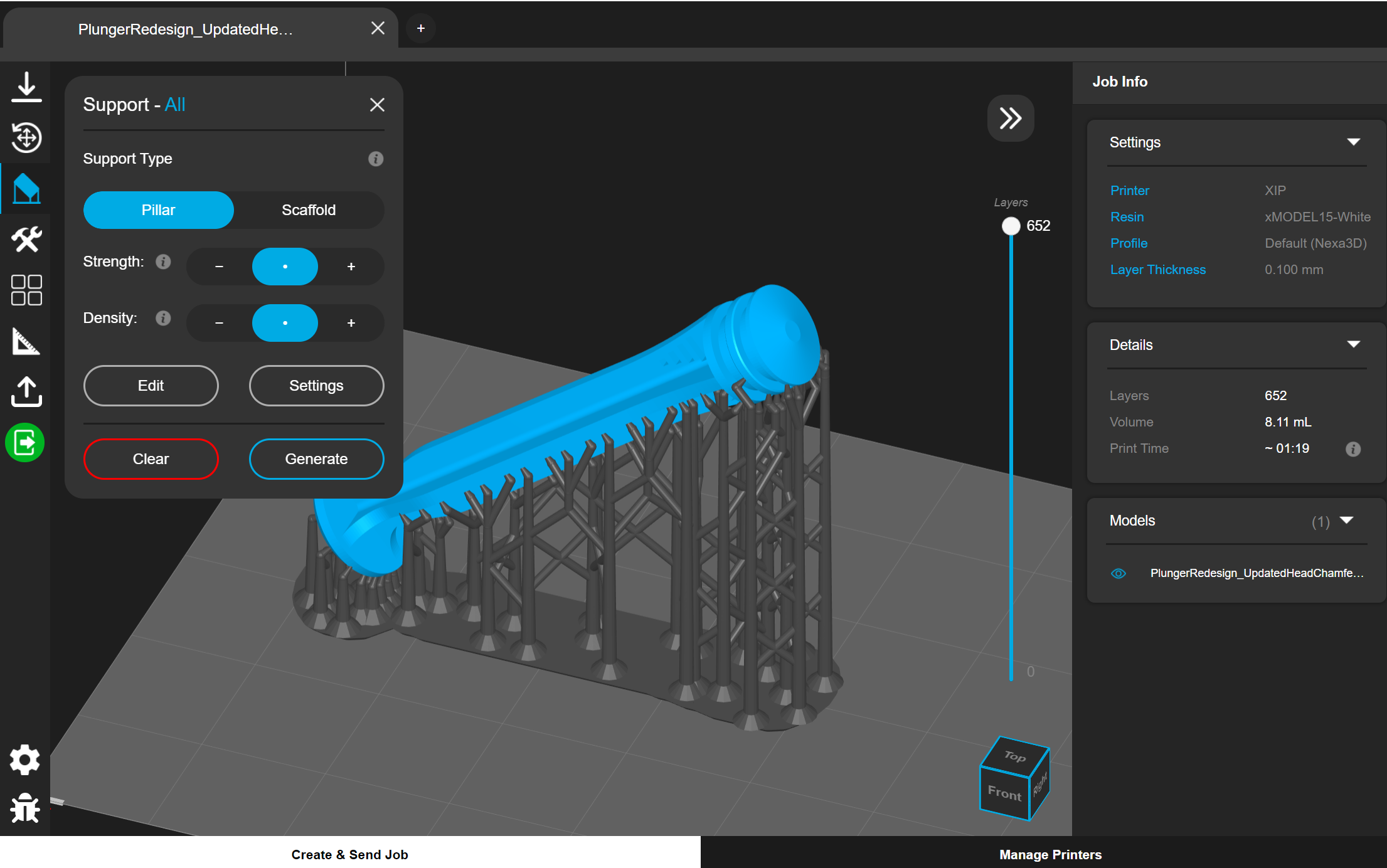Click Generate supports button
This screenshot has height=868, width=1387.
316,459
